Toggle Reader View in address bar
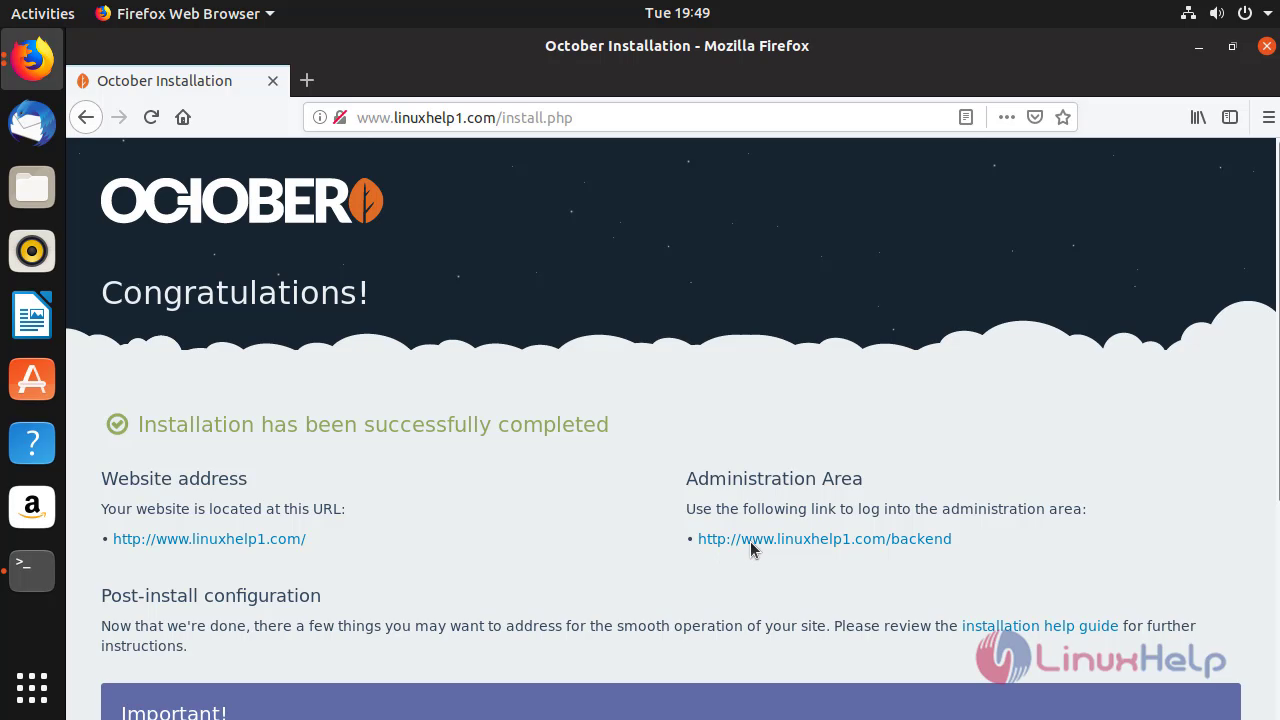This screenshot has width=1280, height=720. (x=966, y=117)
